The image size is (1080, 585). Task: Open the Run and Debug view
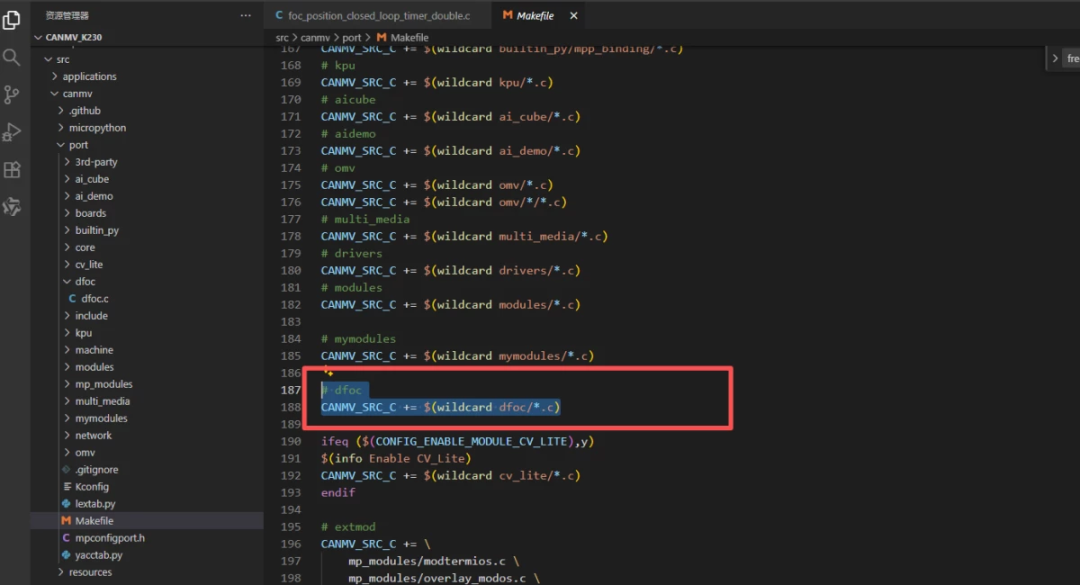(x=12, y=132)
